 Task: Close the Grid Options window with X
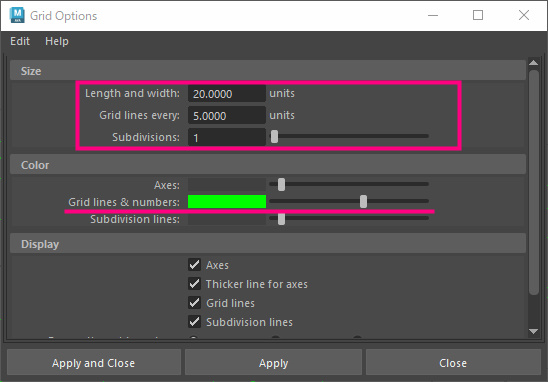pyautogui.click(x=524, y=15)
